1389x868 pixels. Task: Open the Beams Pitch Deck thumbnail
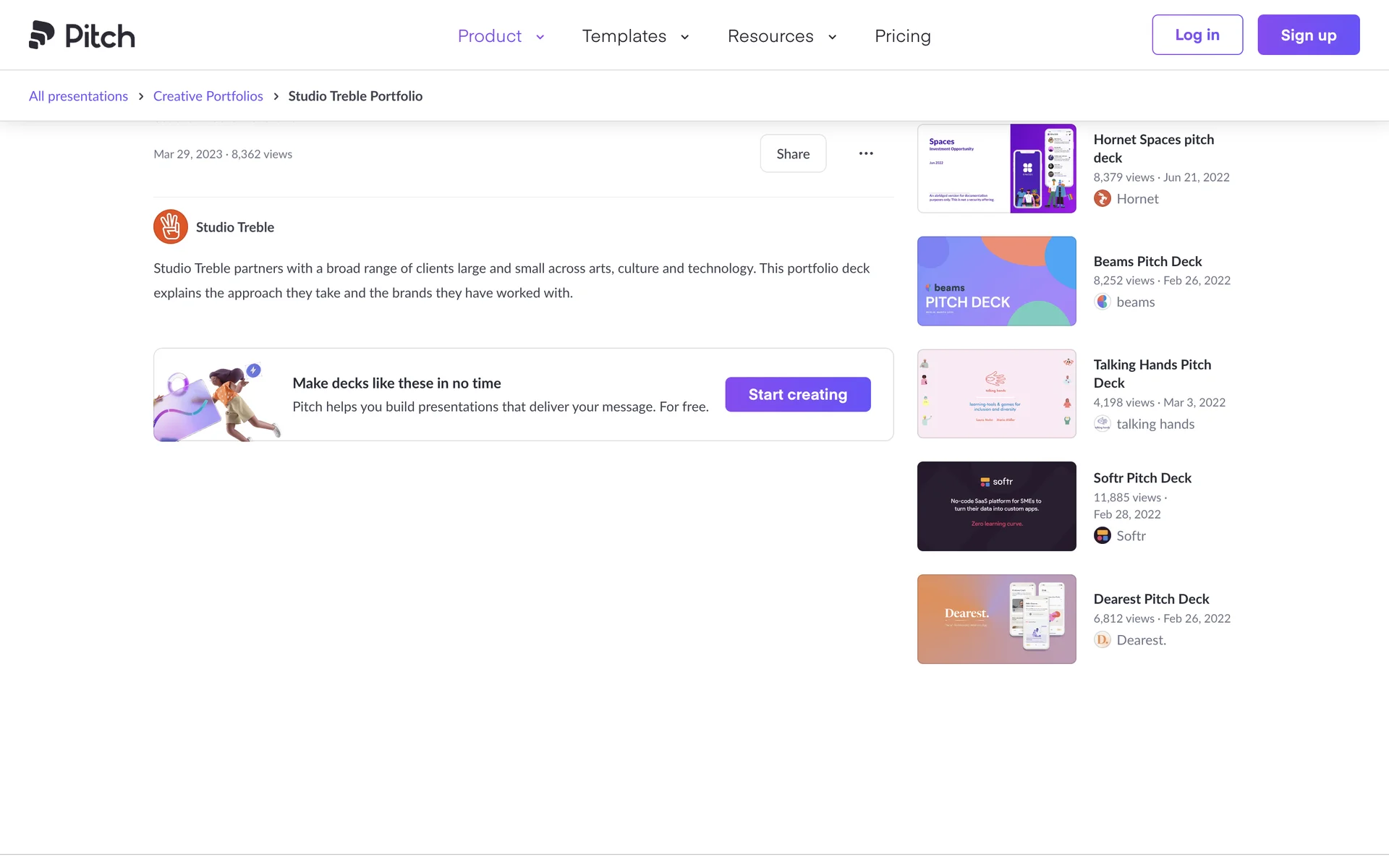996,281
